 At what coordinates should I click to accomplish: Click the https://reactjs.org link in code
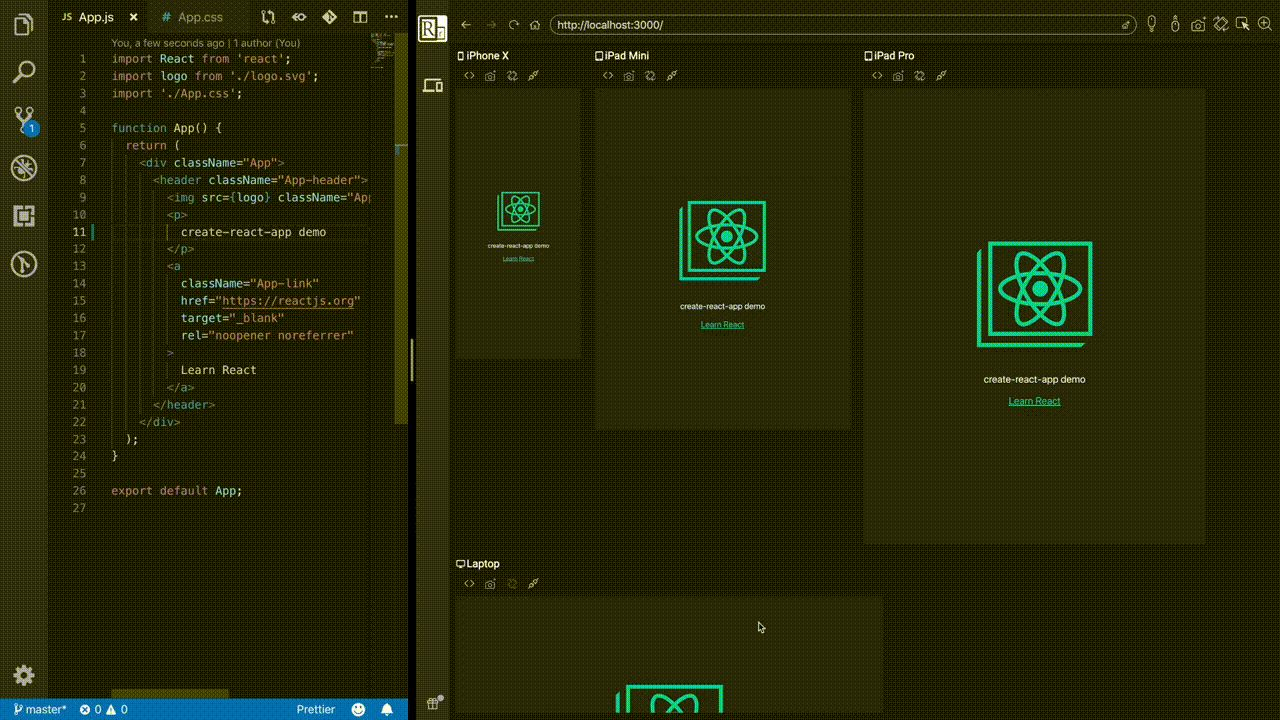(288, 301)
